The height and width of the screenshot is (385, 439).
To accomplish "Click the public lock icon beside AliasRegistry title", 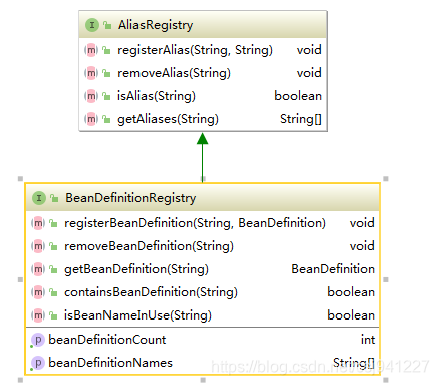I will coord(107,25).
